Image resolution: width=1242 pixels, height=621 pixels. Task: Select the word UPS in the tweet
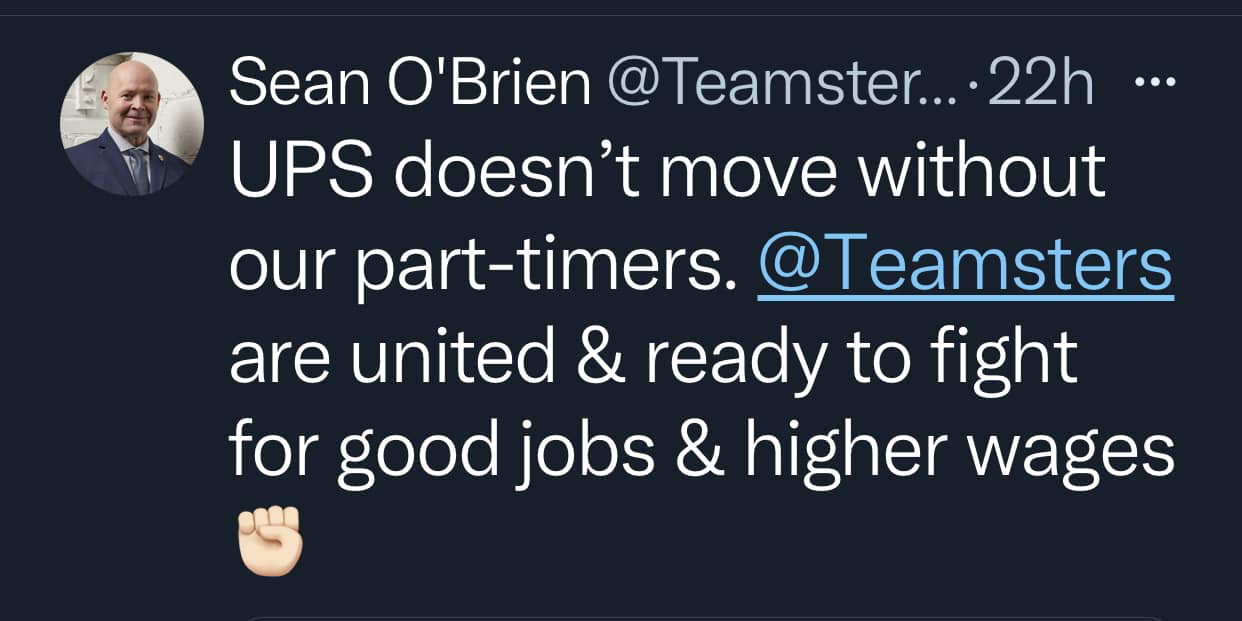[x=303, y=175]
